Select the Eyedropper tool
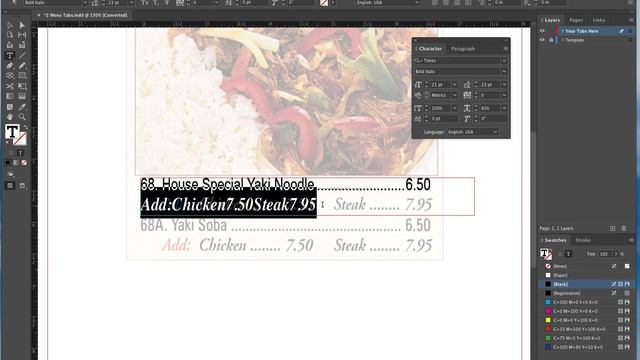Screen dimensions: 640x360 tap(22, 107)
